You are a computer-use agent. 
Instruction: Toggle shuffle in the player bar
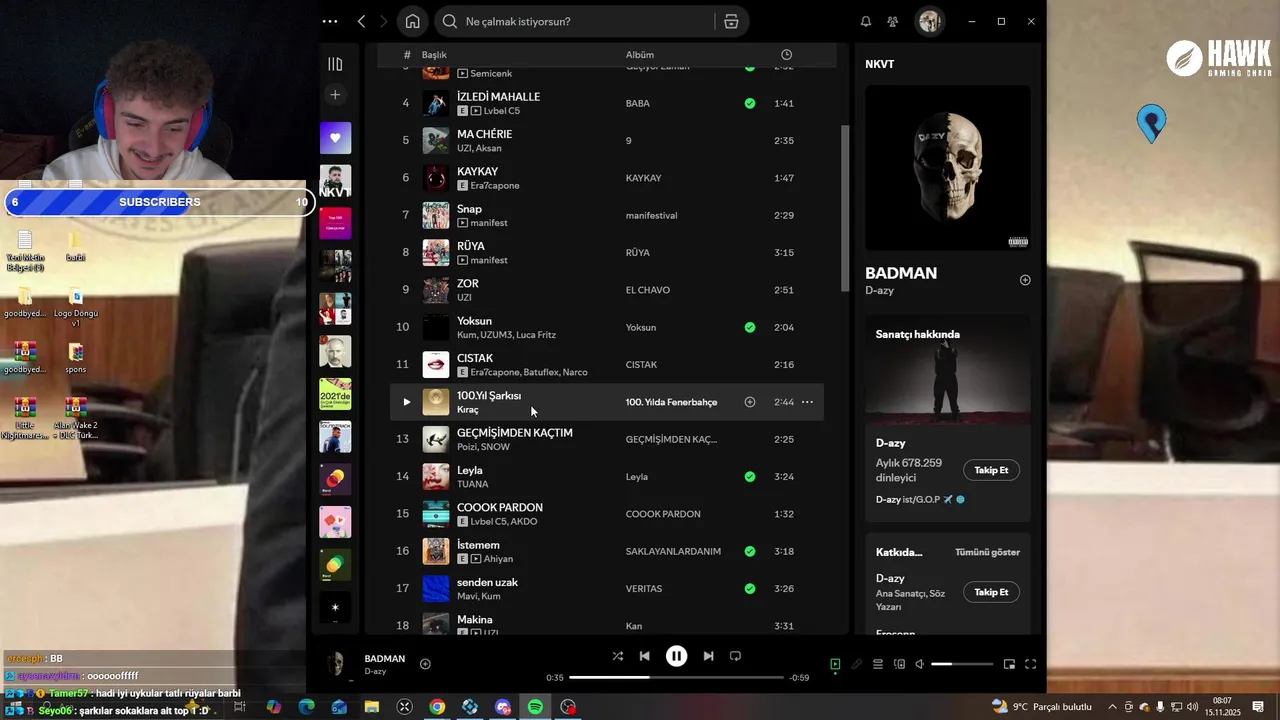(x=617, y=656)
